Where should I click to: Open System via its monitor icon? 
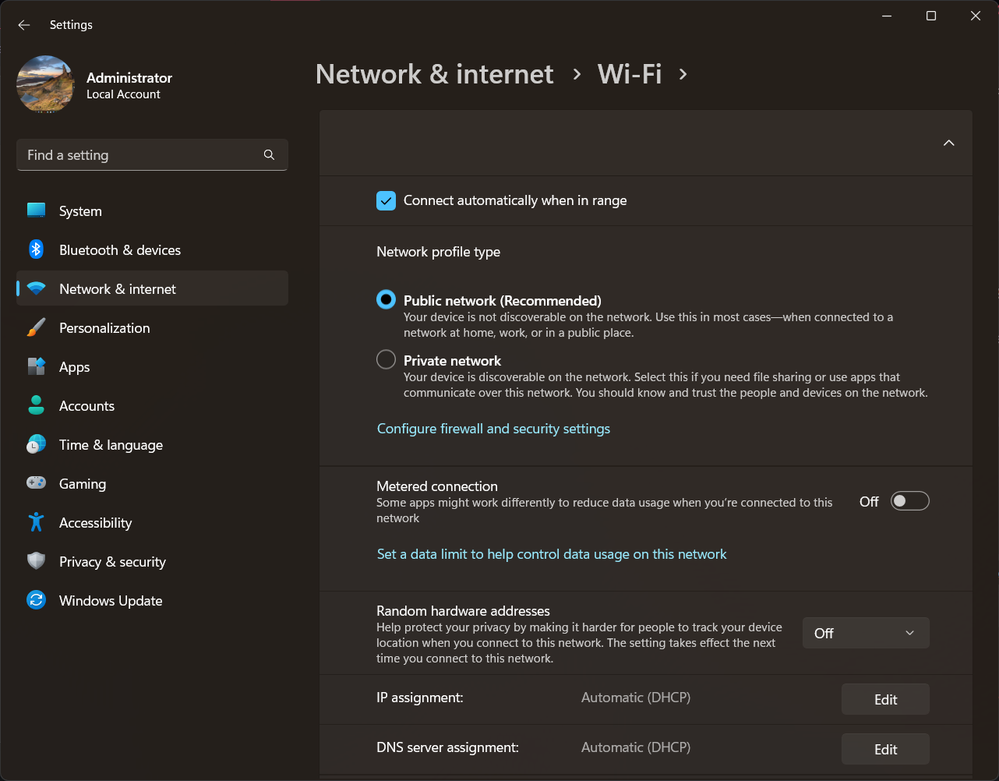click(x=36, y=210)
